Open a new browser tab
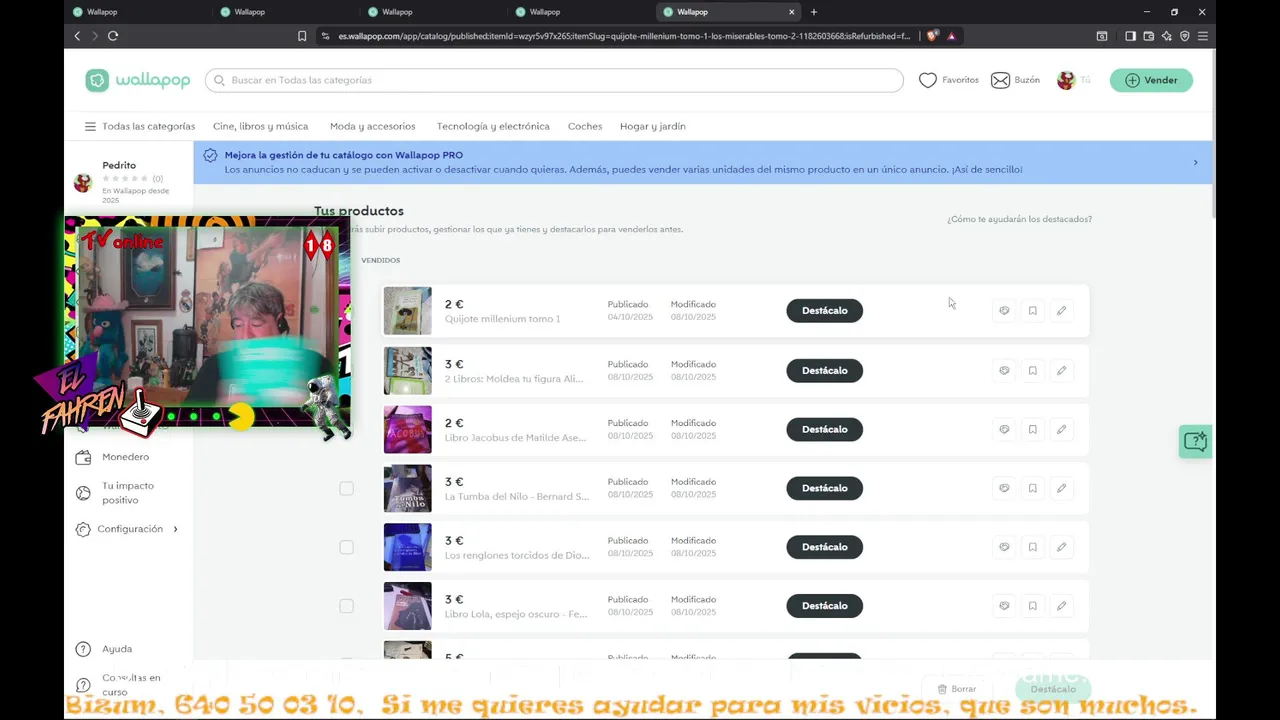This screenshot has height=720, width=1280. [814, 12]
